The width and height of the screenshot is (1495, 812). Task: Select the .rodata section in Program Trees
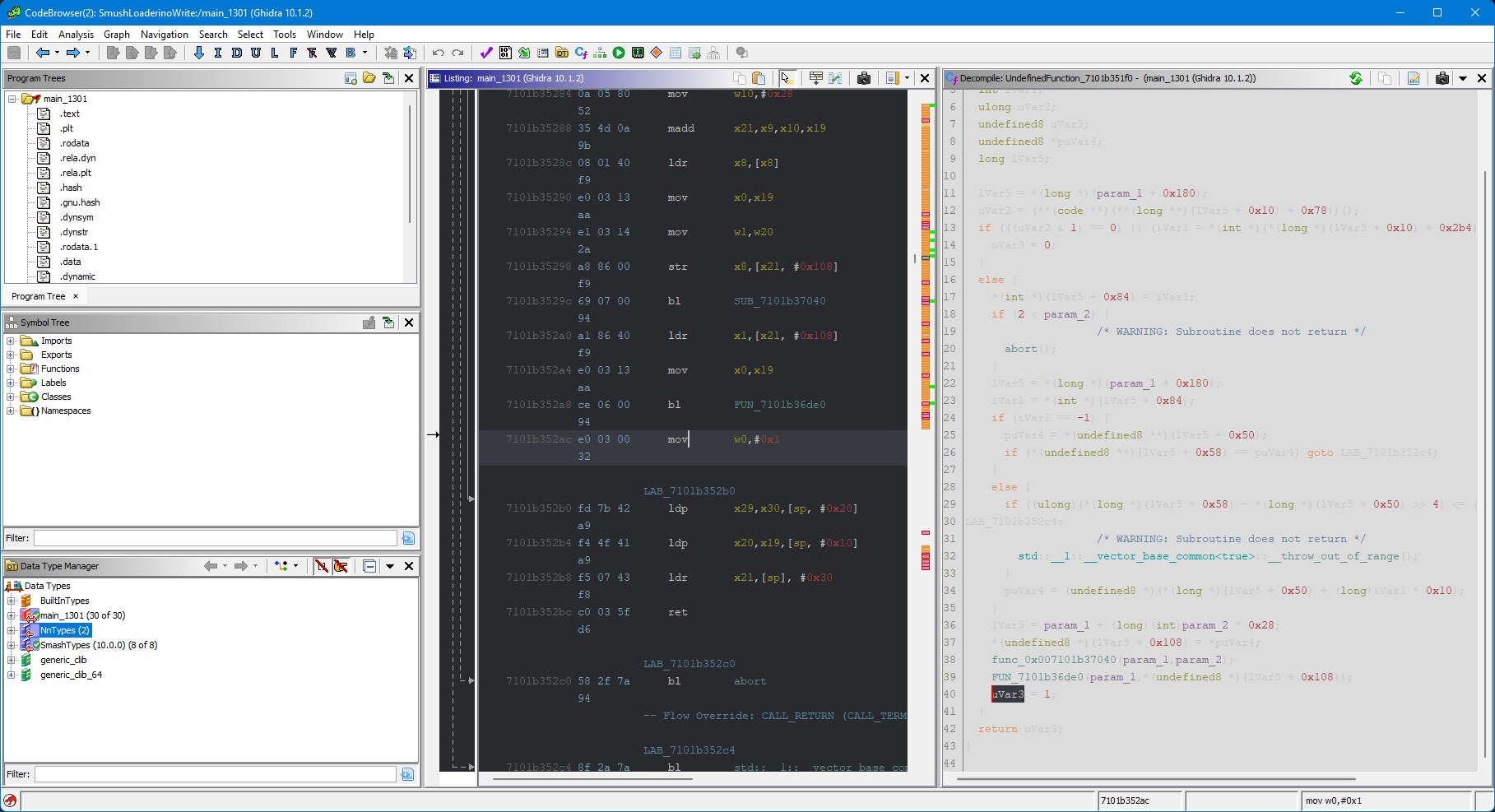coord(74,143)
